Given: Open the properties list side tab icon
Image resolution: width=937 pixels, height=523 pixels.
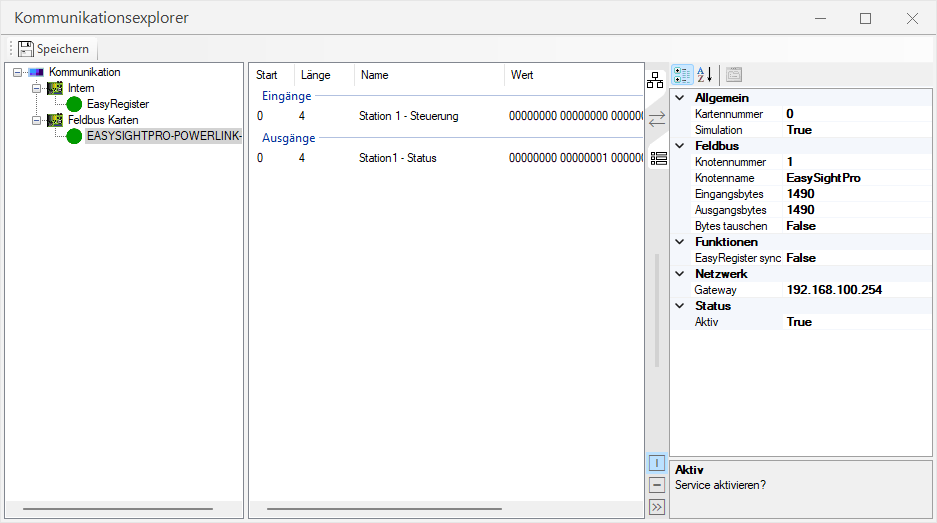Looking at the screenshot, I should pos(658,158).
